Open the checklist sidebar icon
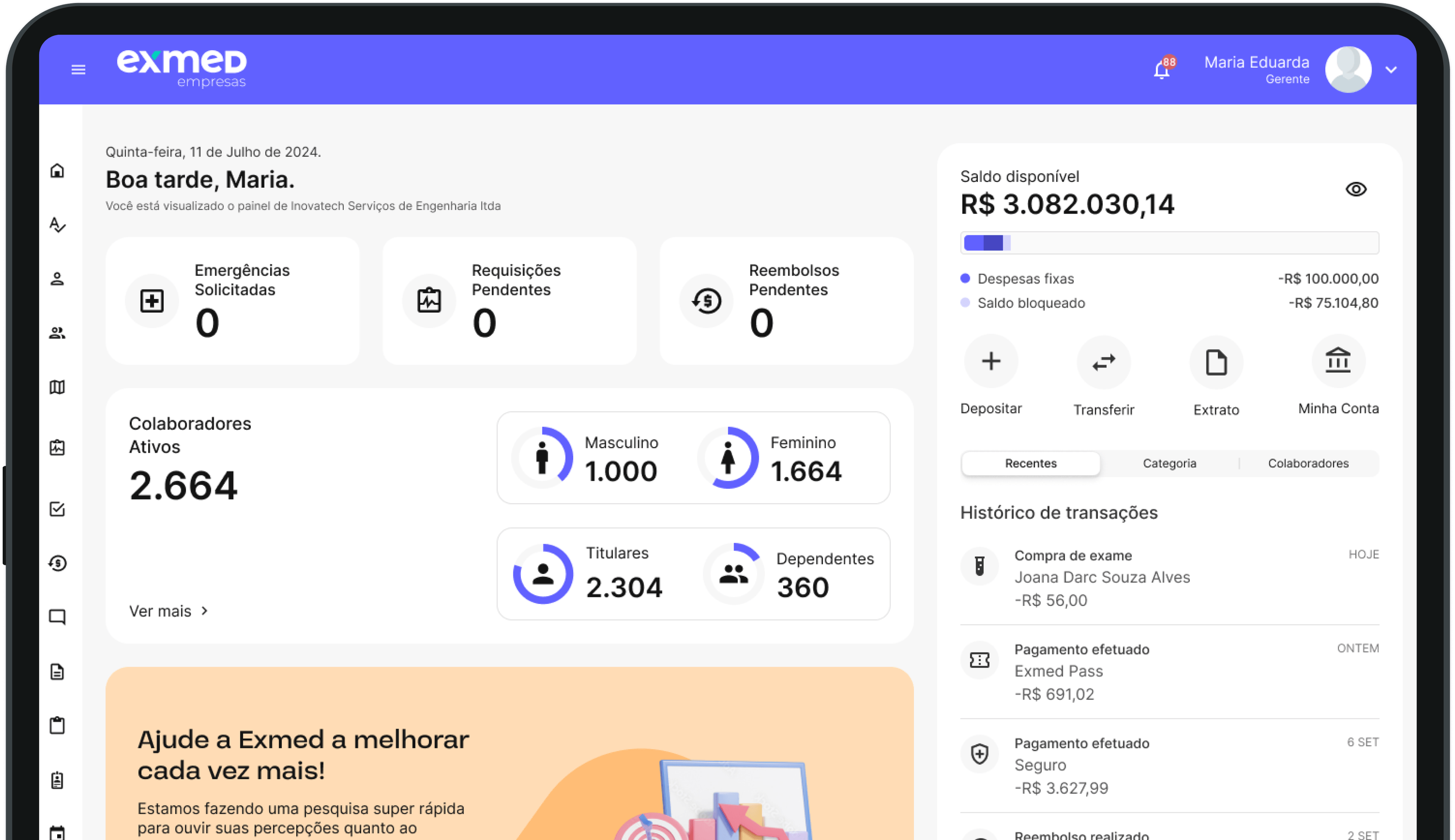 (x=57, y=509)
